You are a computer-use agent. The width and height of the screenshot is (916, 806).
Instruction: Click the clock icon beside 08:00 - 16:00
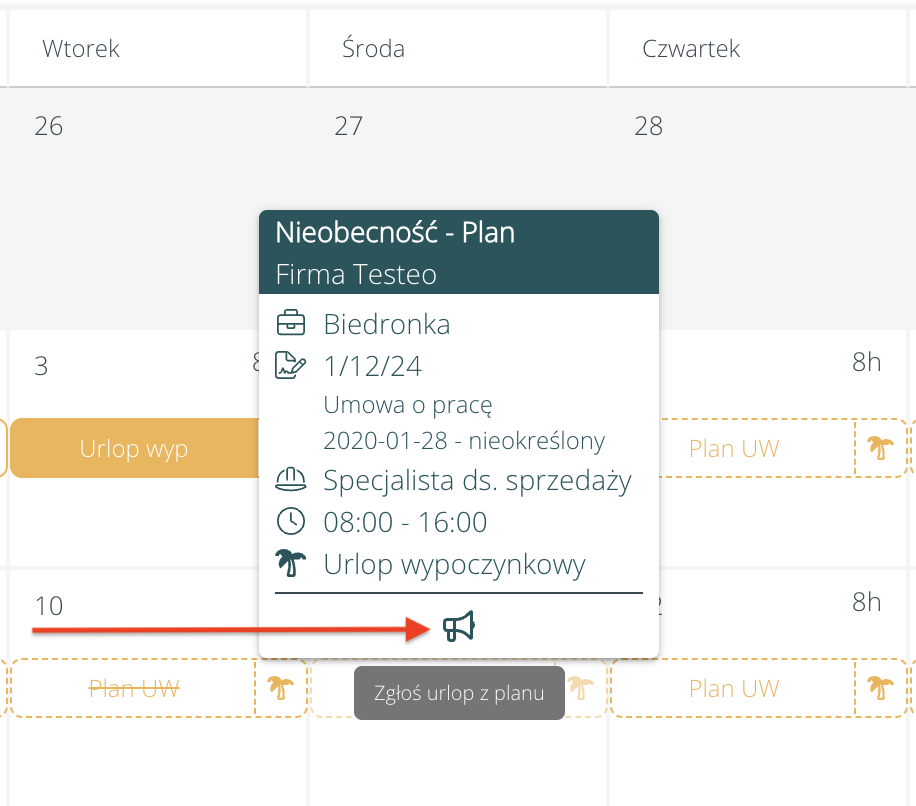tap(291, 522)
